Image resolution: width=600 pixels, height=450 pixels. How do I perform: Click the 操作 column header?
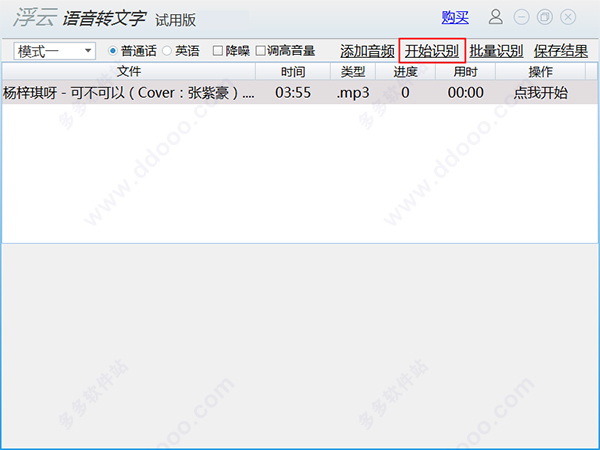[x=541, y=72]
